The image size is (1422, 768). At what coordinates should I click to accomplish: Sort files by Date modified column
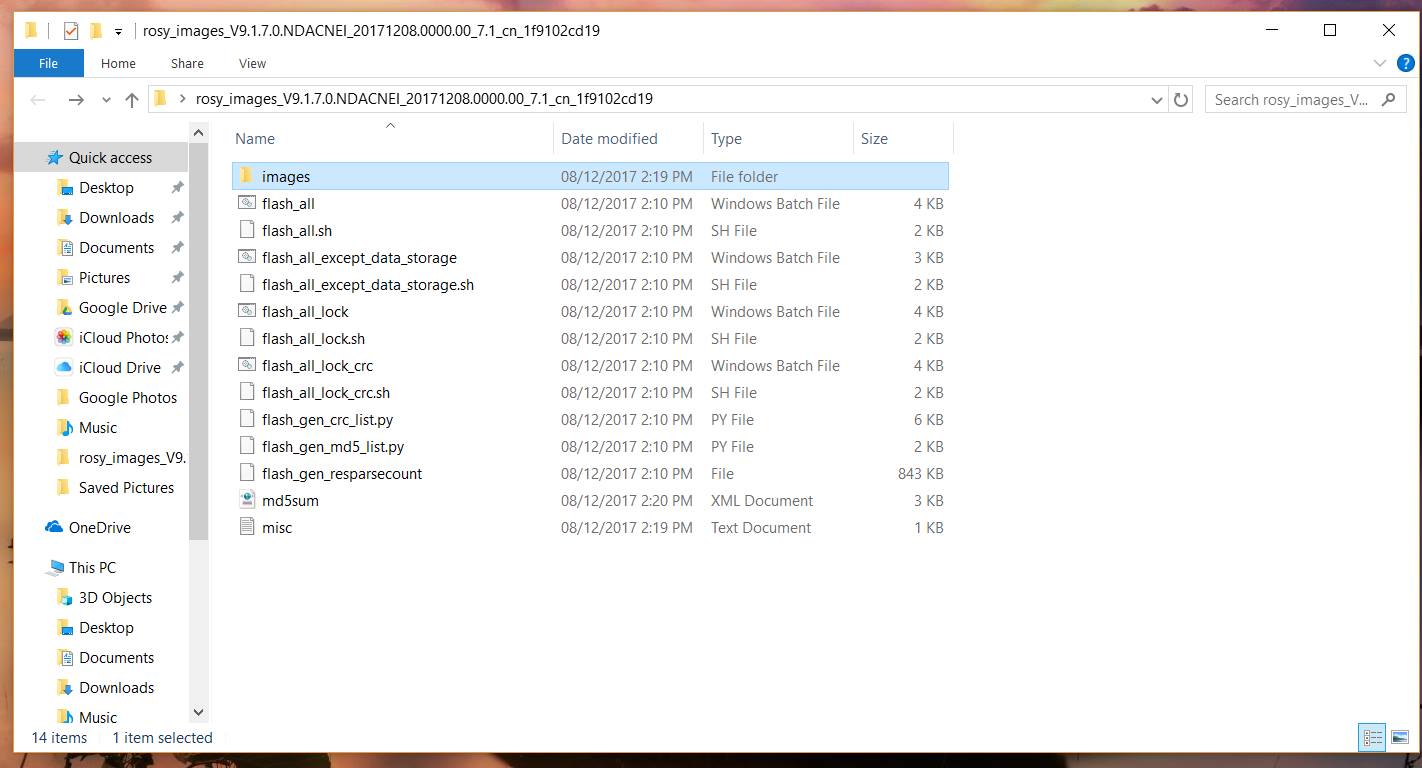click(609, 139)
